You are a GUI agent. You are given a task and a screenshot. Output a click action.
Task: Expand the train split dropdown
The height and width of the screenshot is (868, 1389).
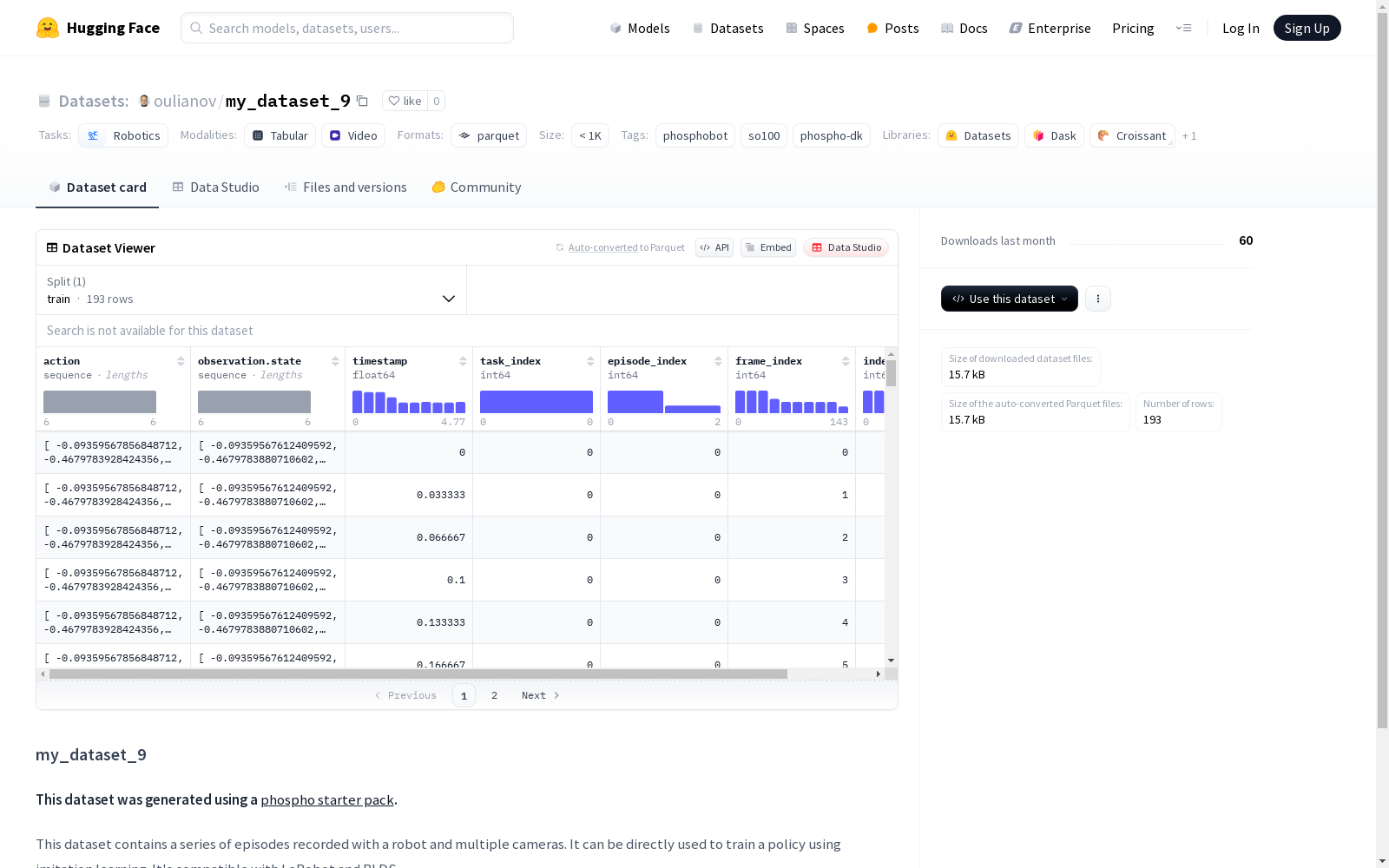pos(251,290)
